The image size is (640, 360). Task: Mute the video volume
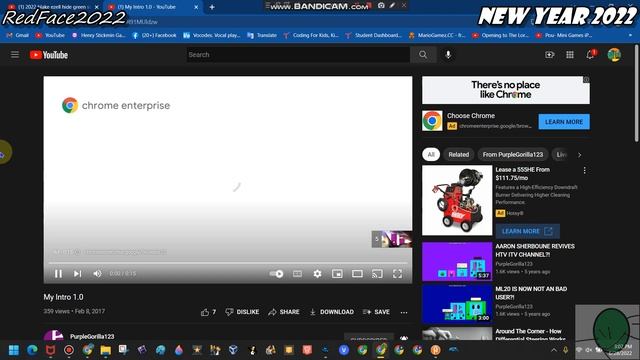(x=97, y=273)
